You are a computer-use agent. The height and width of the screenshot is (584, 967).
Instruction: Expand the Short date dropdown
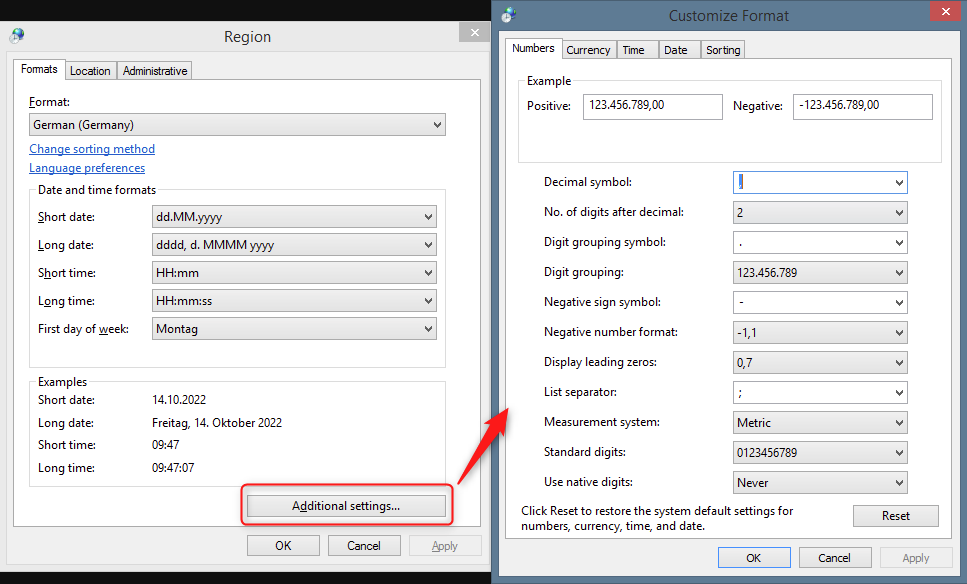[x=294, y=216]
